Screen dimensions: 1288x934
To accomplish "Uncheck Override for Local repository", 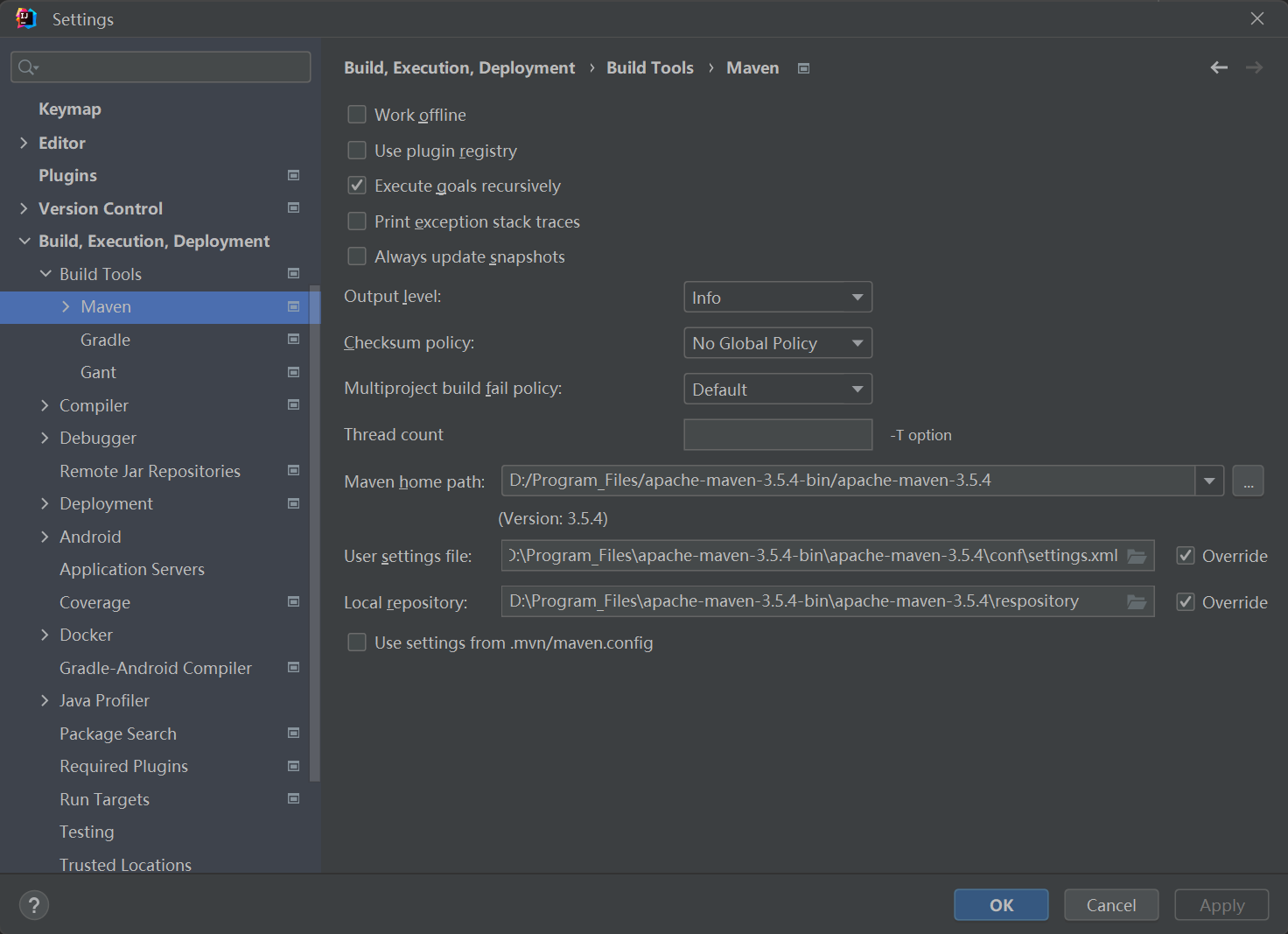I will [x=1186, y=601].
